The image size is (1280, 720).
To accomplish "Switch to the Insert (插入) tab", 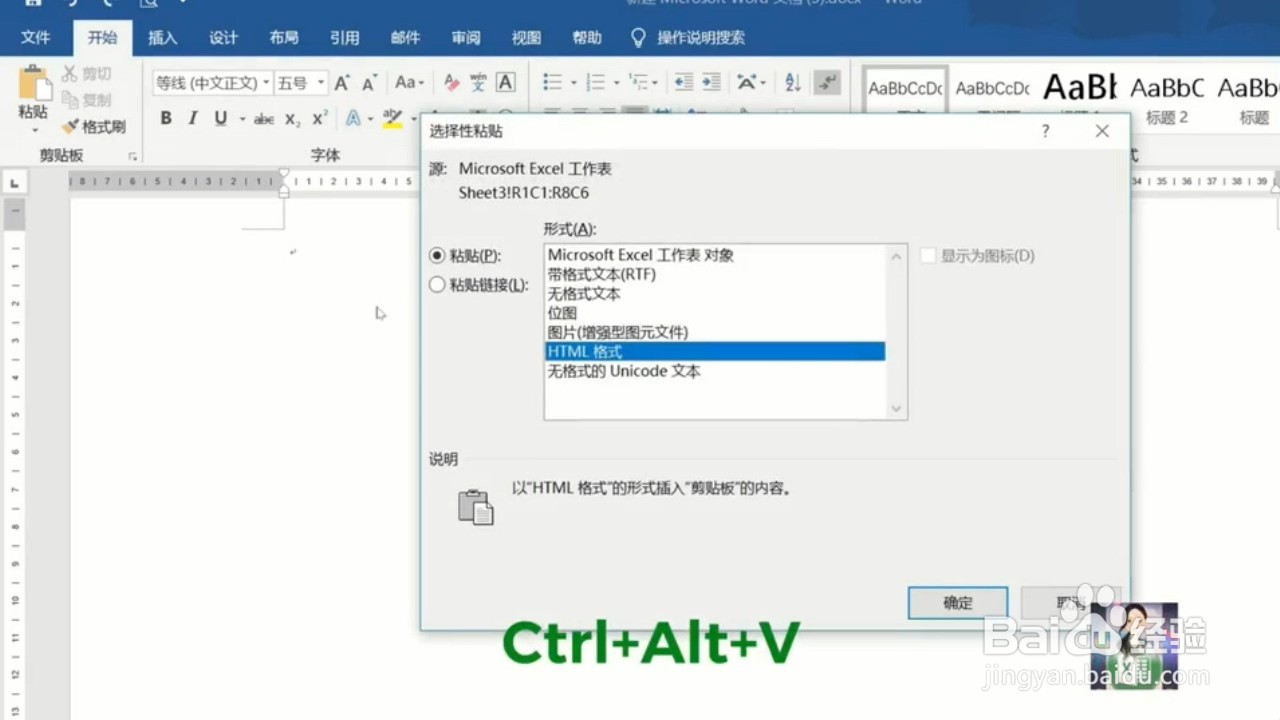I will (162, 38).
